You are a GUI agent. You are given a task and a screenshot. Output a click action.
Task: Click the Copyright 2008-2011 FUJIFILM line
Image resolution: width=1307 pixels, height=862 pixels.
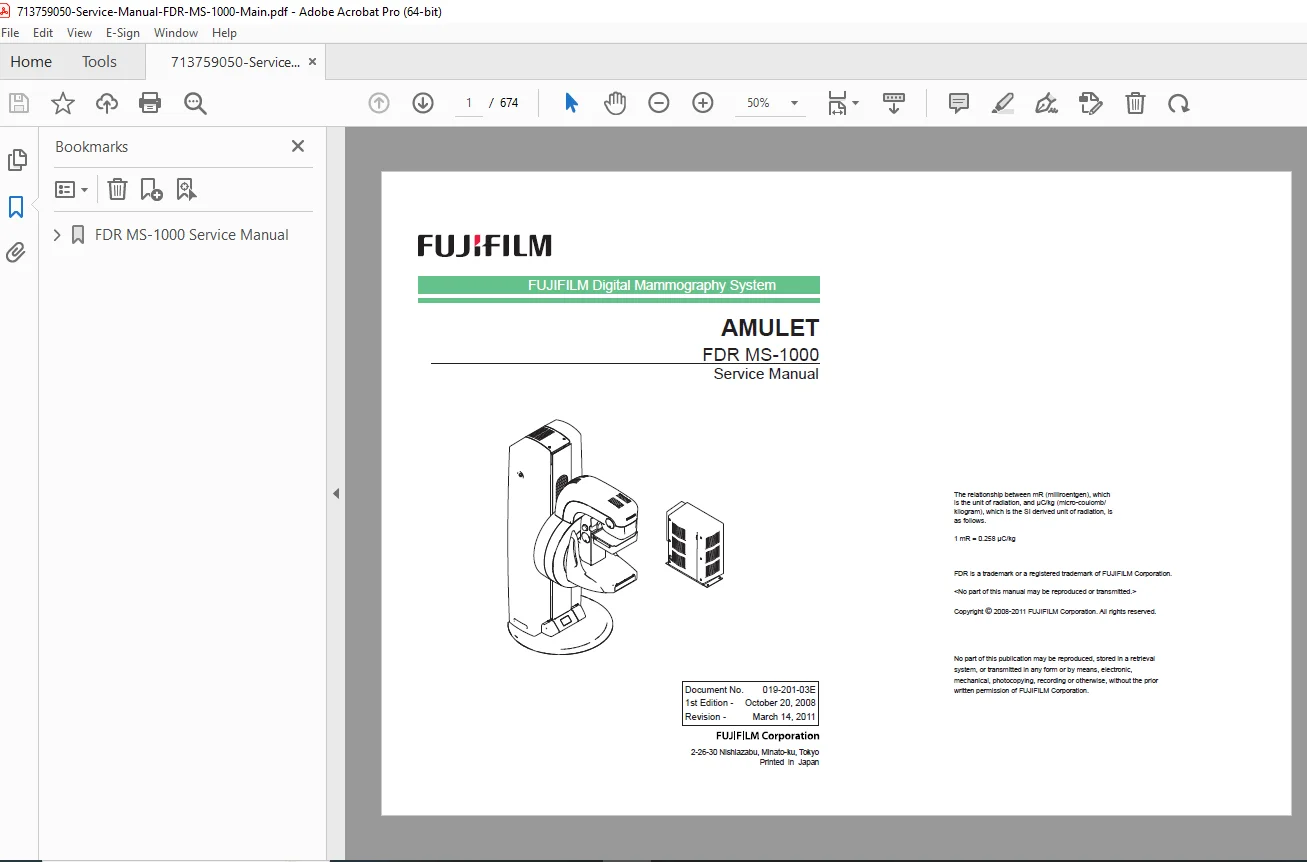click(1055, 611)
